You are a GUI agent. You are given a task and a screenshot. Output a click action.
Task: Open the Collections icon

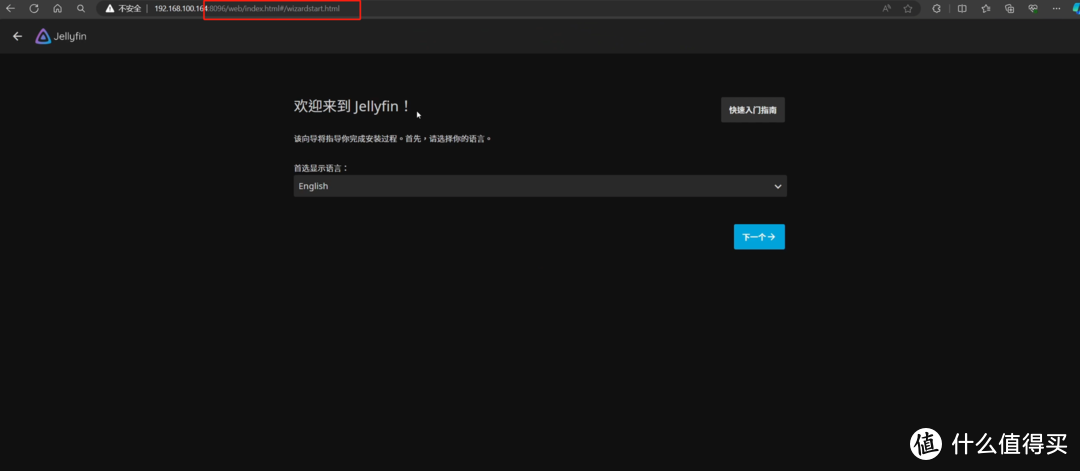(1009, 8)
